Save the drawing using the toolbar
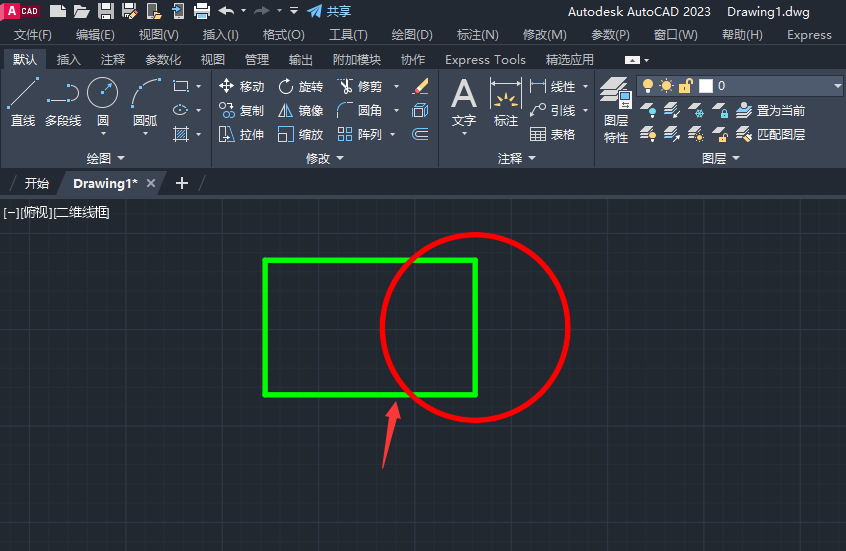 click(x=106, y=11)
